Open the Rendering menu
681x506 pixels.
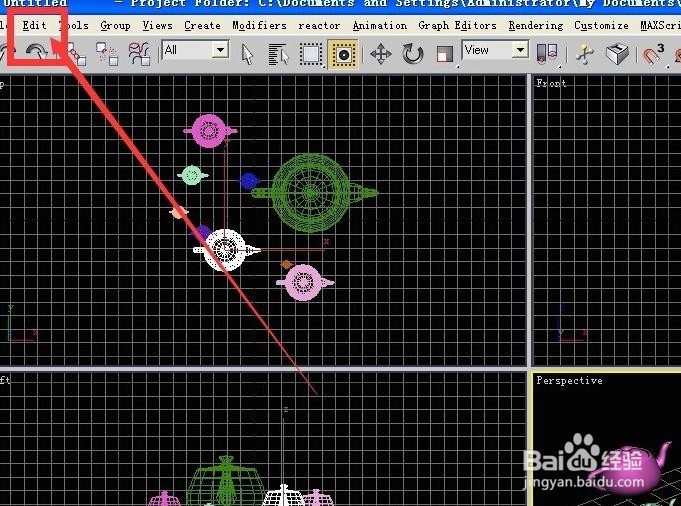pos(536,26)
